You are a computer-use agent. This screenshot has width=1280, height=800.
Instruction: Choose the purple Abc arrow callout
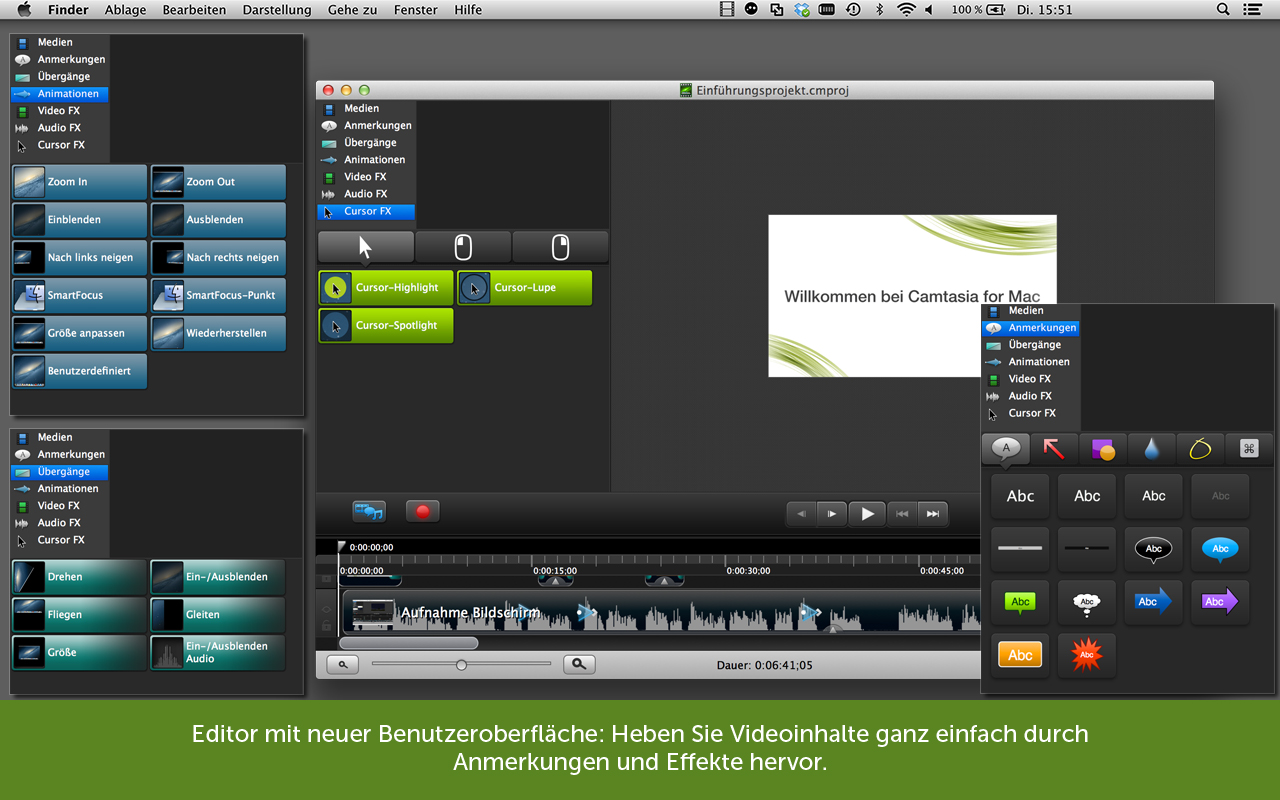click(1220, 602)
